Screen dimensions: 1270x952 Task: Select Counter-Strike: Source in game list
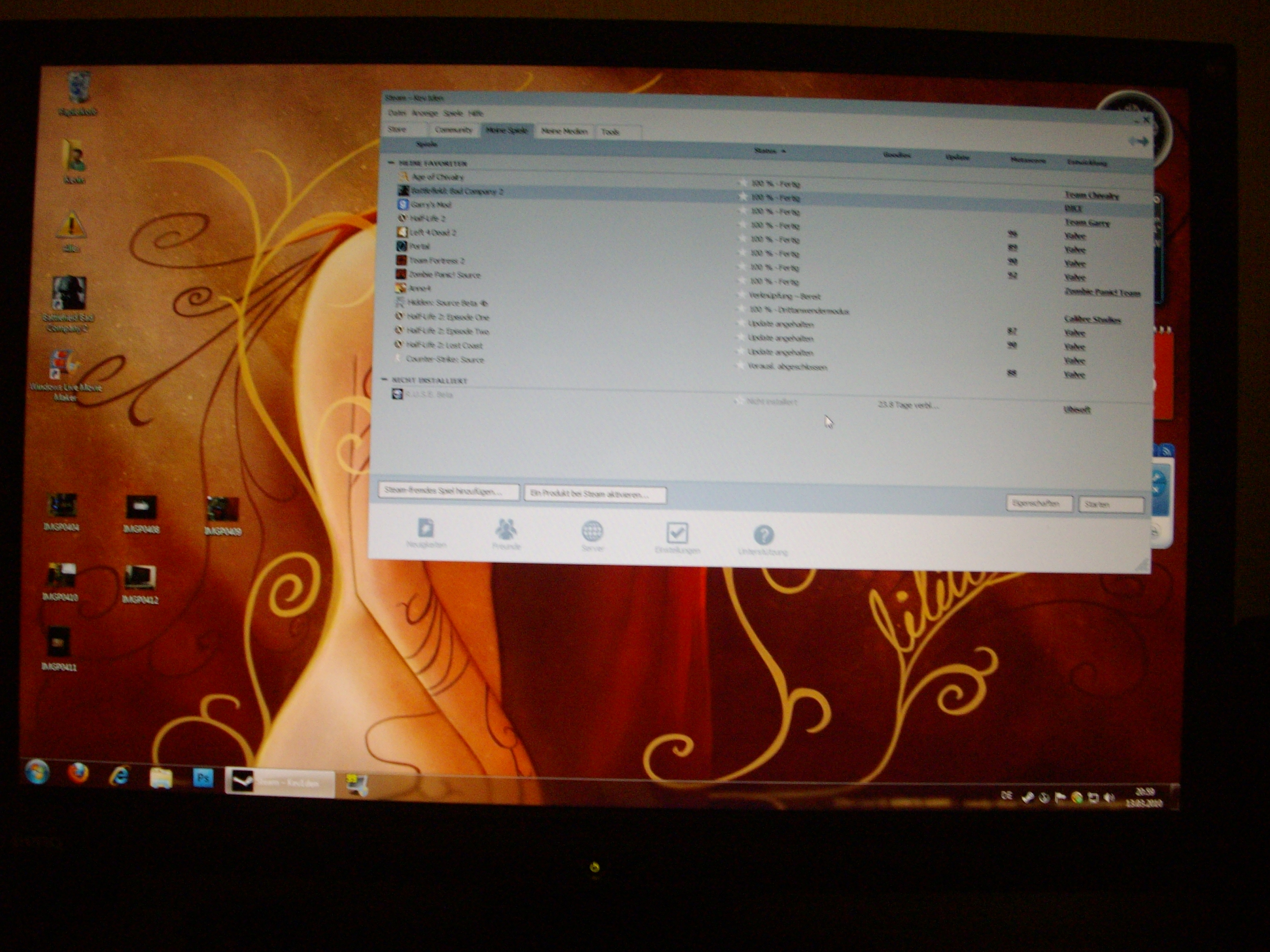[445, 359]
